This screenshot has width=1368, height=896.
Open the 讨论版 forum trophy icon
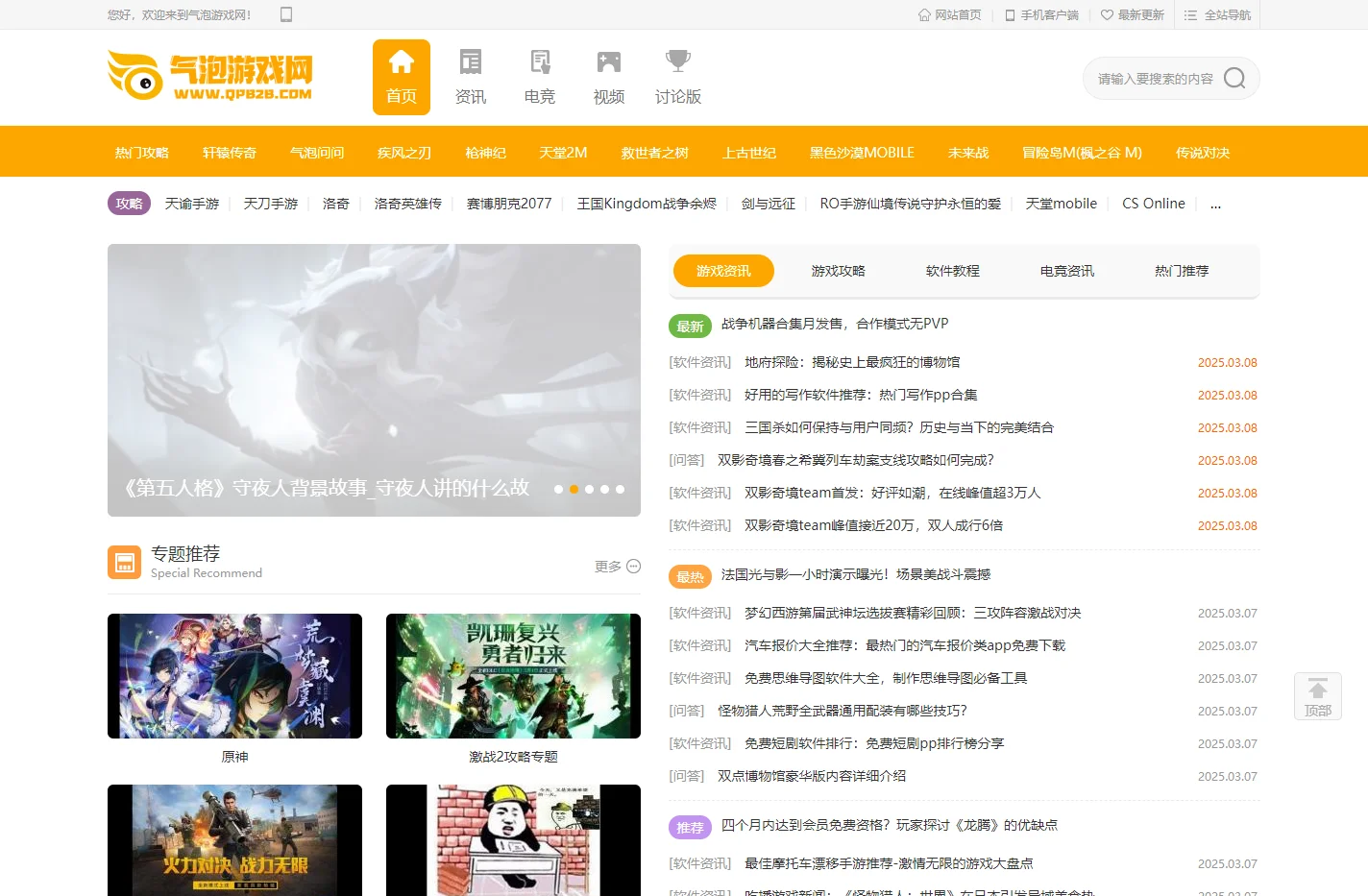click(678, 77)
